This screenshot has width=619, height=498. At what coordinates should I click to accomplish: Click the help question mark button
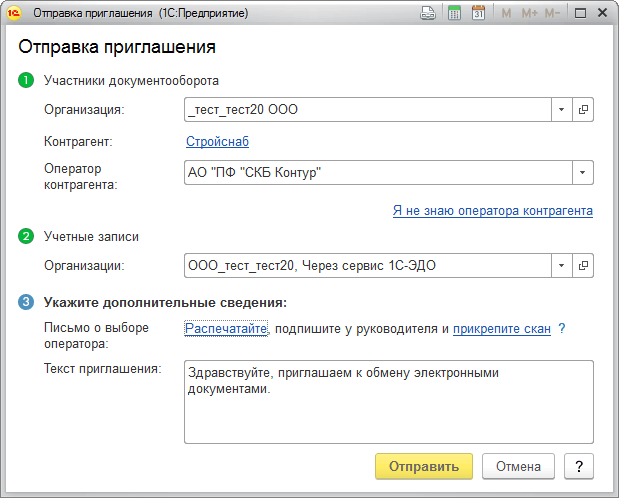tap(579, 466)
